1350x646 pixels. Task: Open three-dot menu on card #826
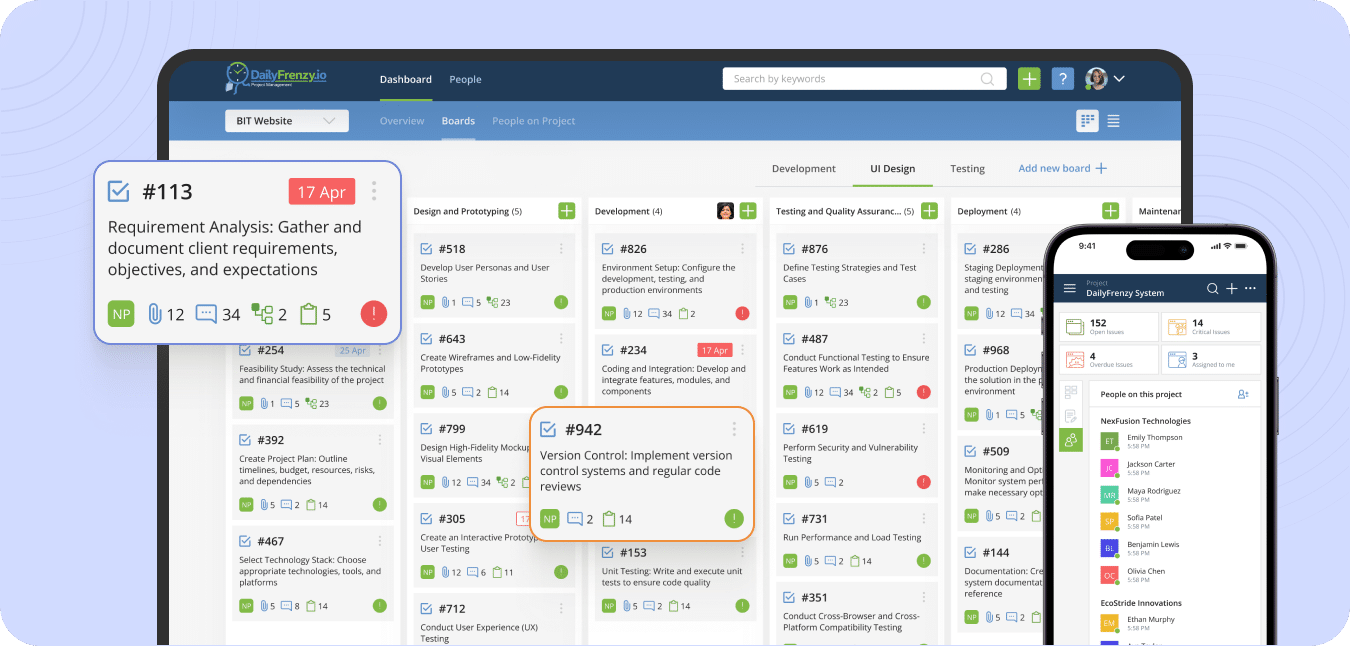tap(742, 249)
